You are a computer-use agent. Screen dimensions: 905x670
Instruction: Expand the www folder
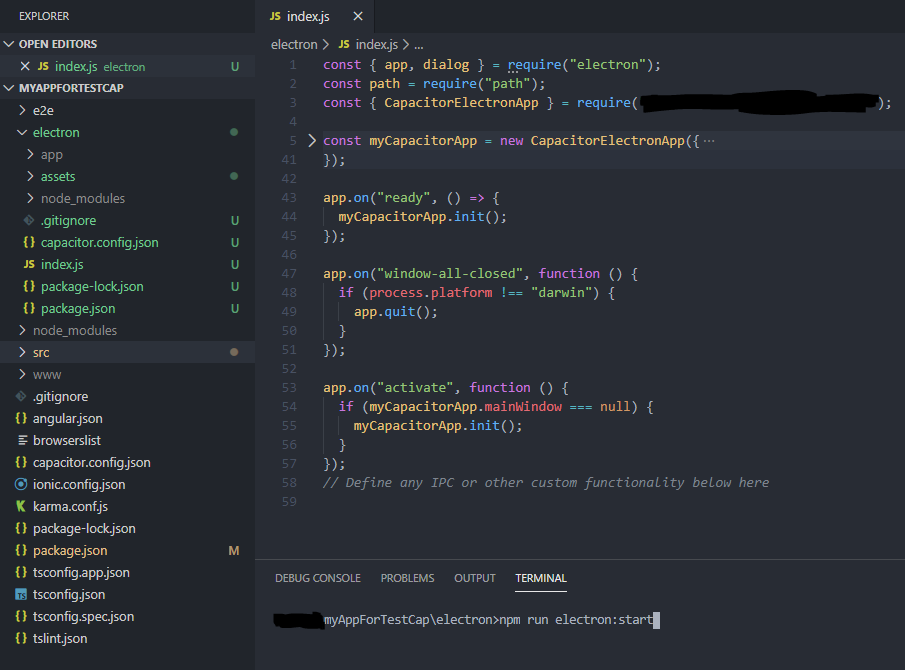23,374
